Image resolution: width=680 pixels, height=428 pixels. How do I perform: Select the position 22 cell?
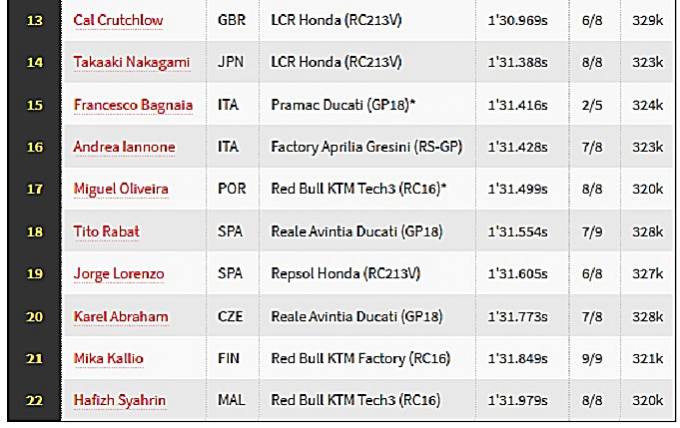pyautogui.click(x=34, y=401)
